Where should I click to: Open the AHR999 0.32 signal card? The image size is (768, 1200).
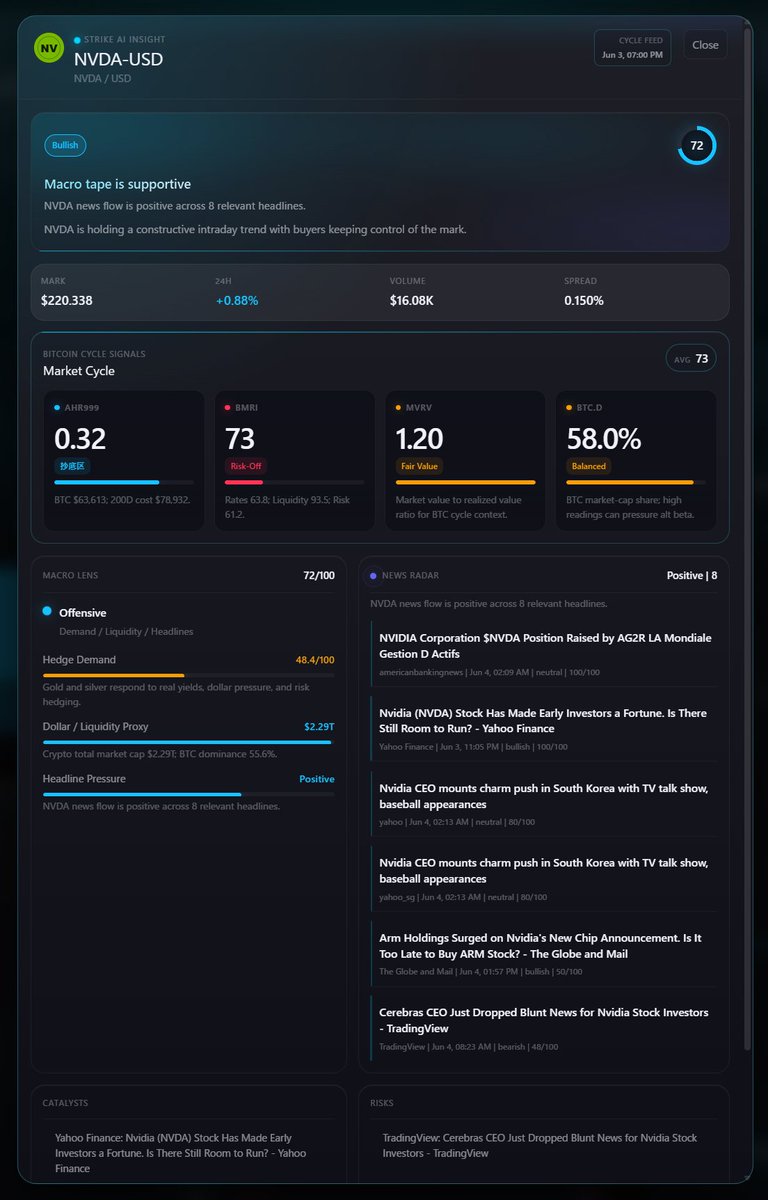[x=125, y=460]
